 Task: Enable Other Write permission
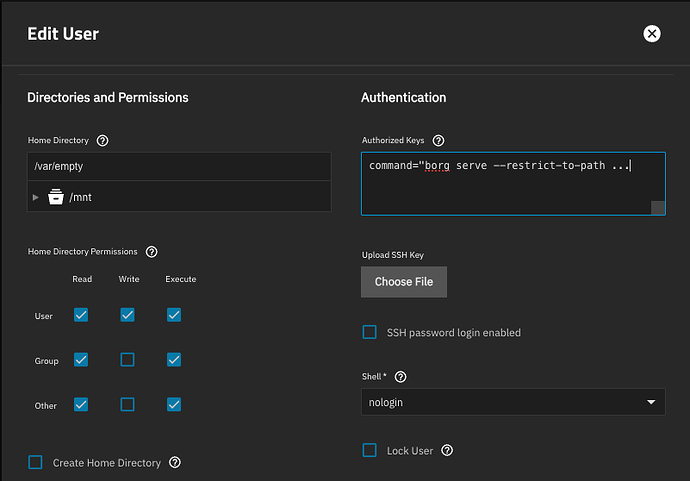pyautogui.click(x=128, y=404)
